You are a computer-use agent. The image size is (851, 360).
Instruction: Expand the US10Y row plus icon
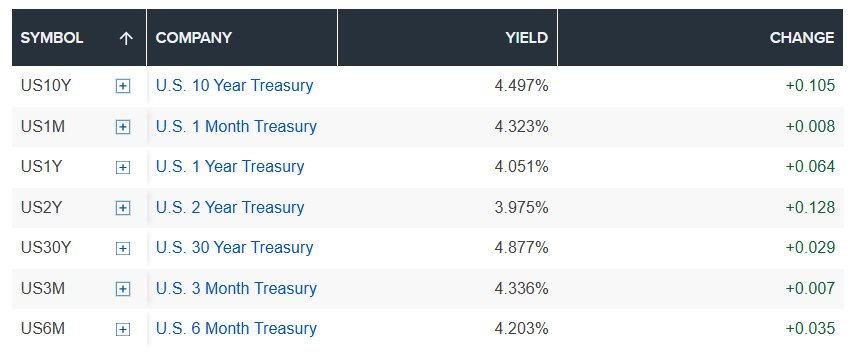tap(123, 86)
